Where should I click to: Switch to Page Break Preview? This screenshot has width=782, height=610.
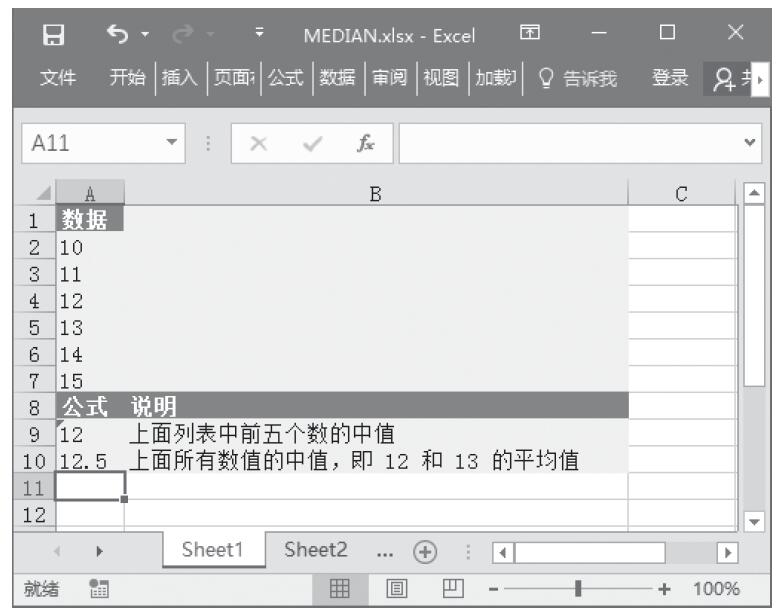click(450, 588)
